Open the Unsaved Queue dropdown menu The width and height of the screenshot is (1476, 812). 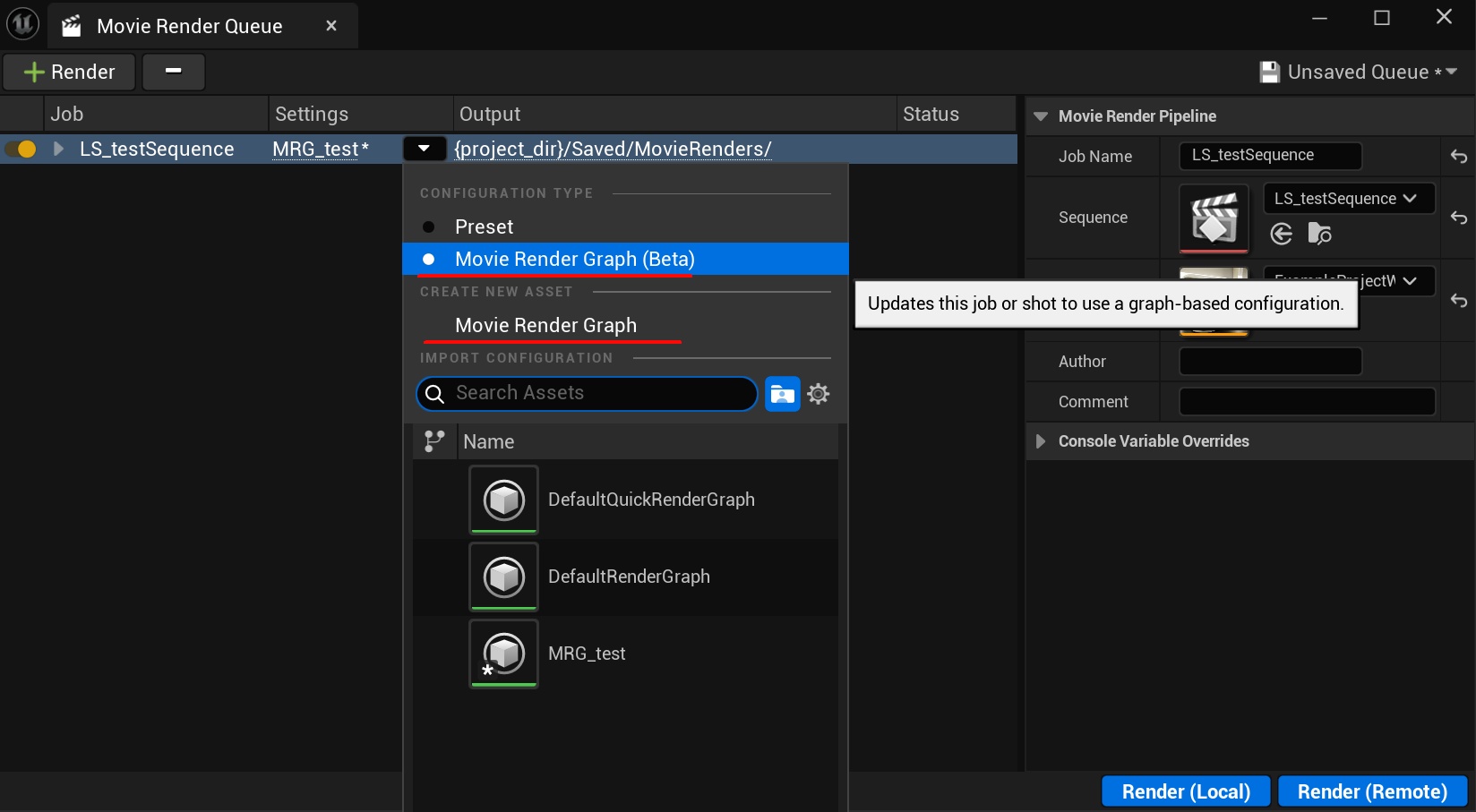pyautogui.click(x=1358, y=72)
